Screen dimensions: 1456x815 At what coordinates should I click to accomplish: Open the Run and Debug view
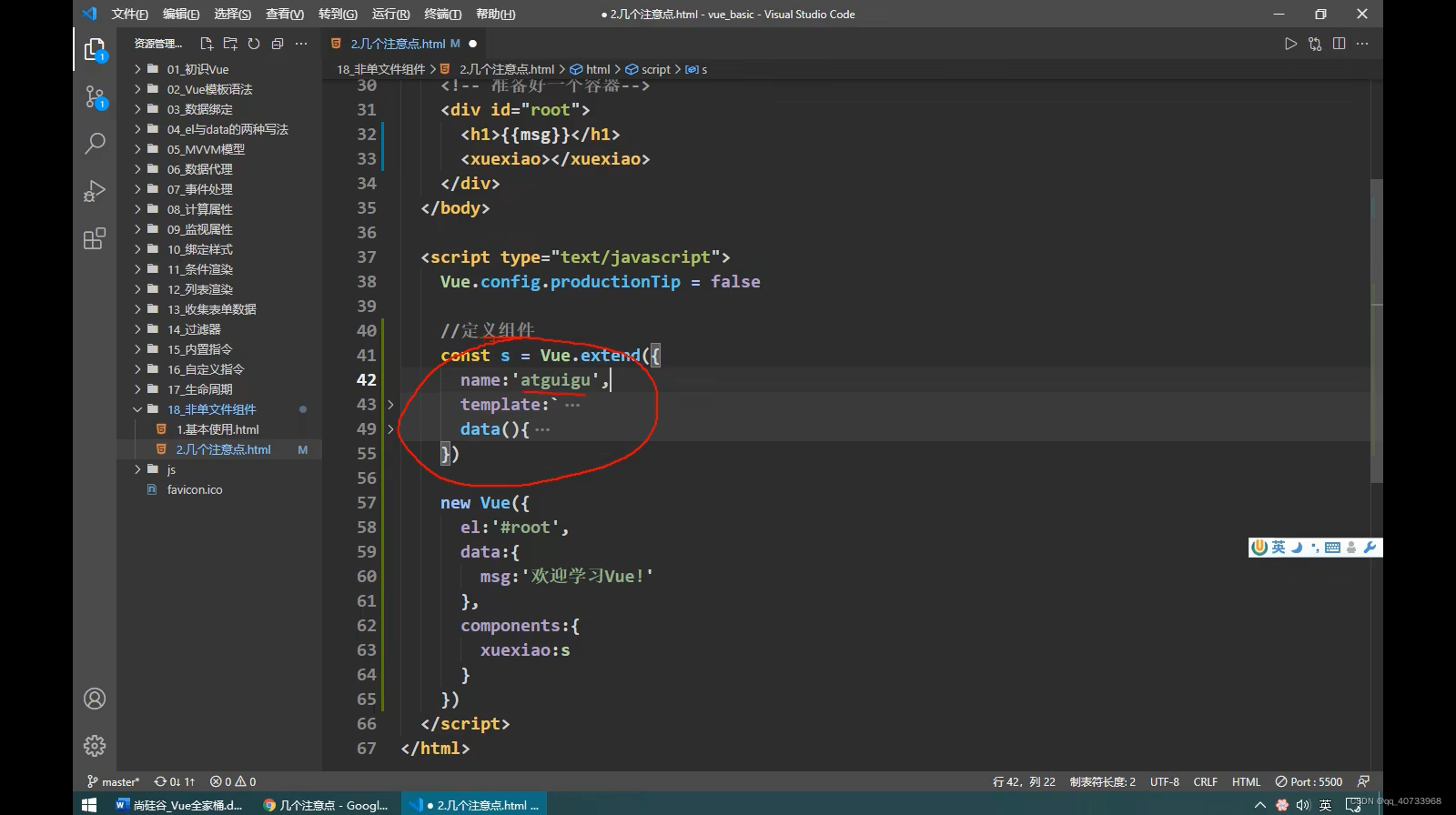coord(95,191)
